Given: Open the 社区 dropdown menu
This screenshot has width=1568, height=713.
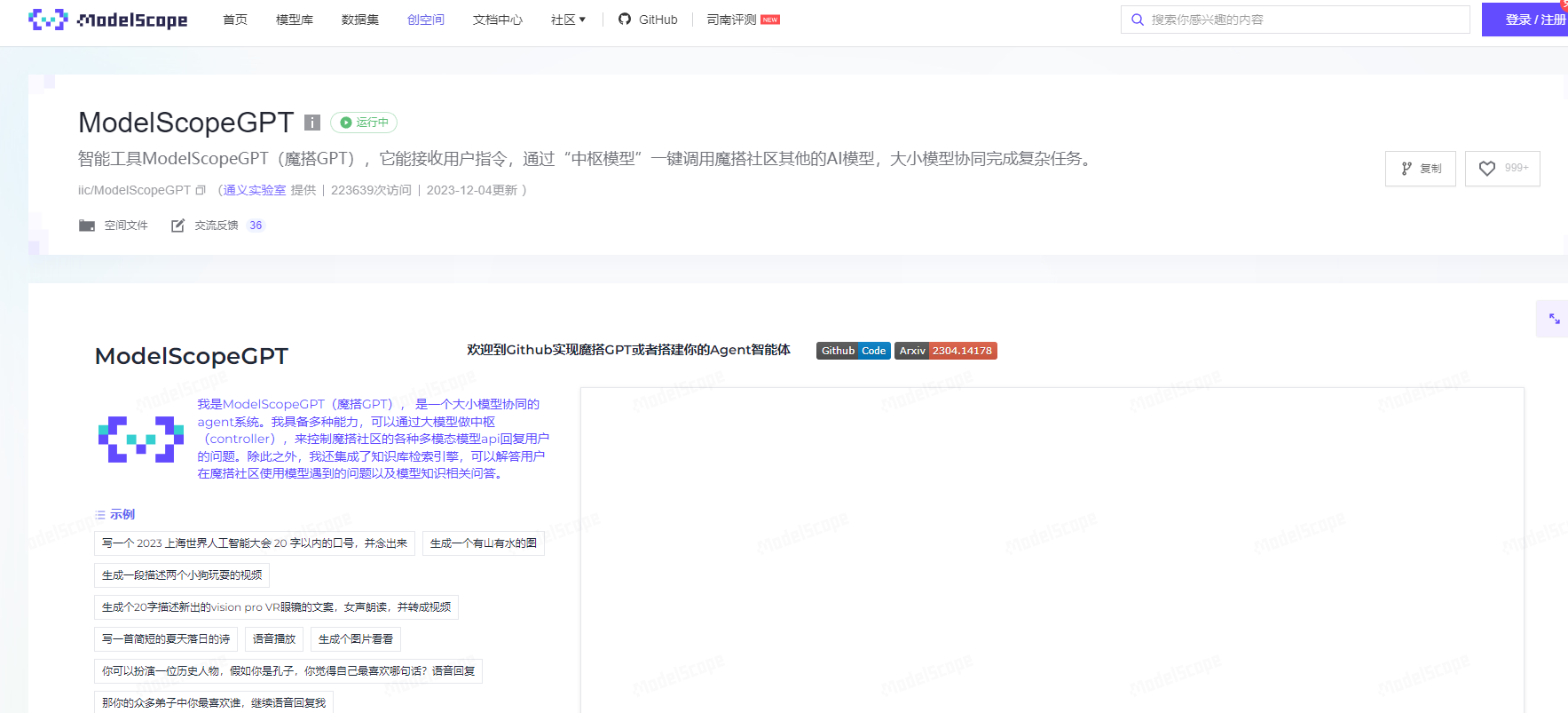Looking at the screenshot, I should pos(568,20).
